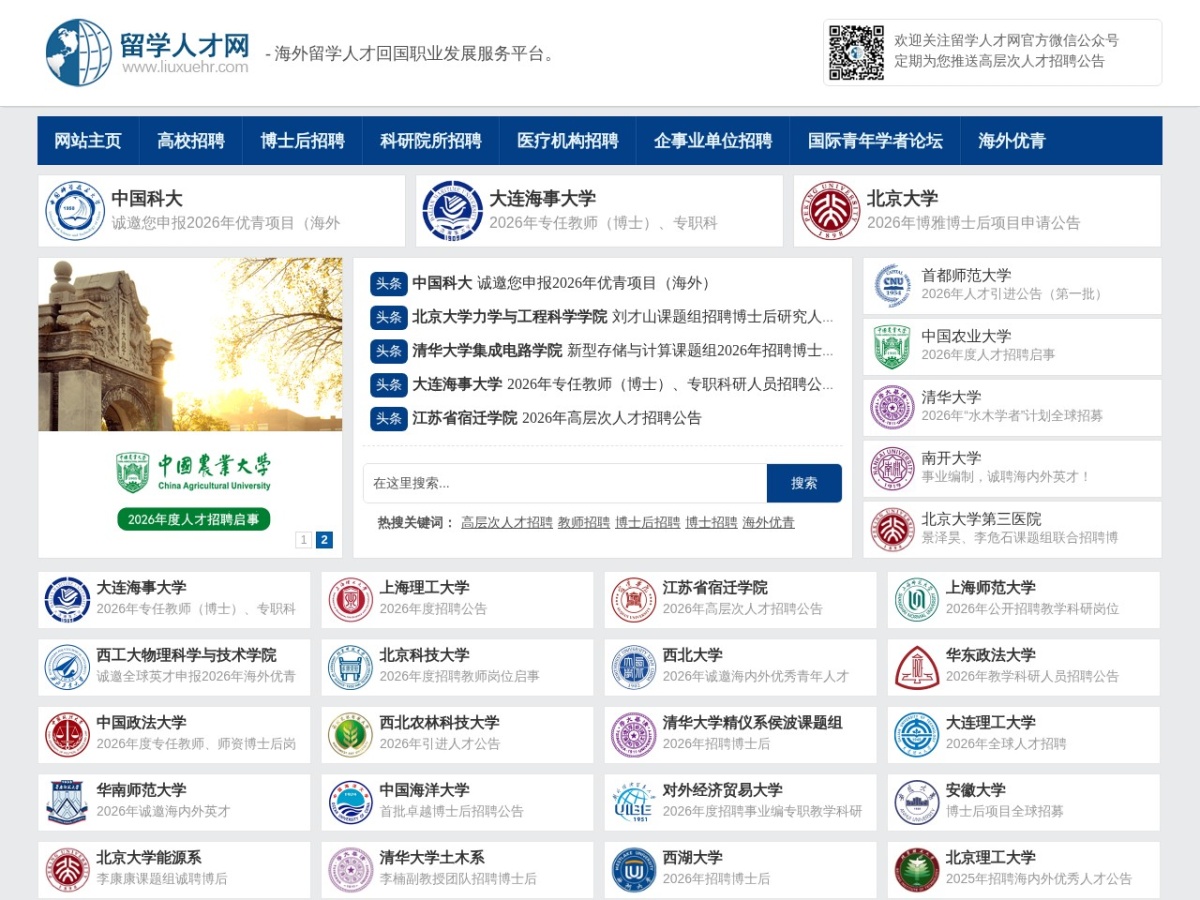
Task: Click 上海师范大学 logo
Action: coord(917,599)
